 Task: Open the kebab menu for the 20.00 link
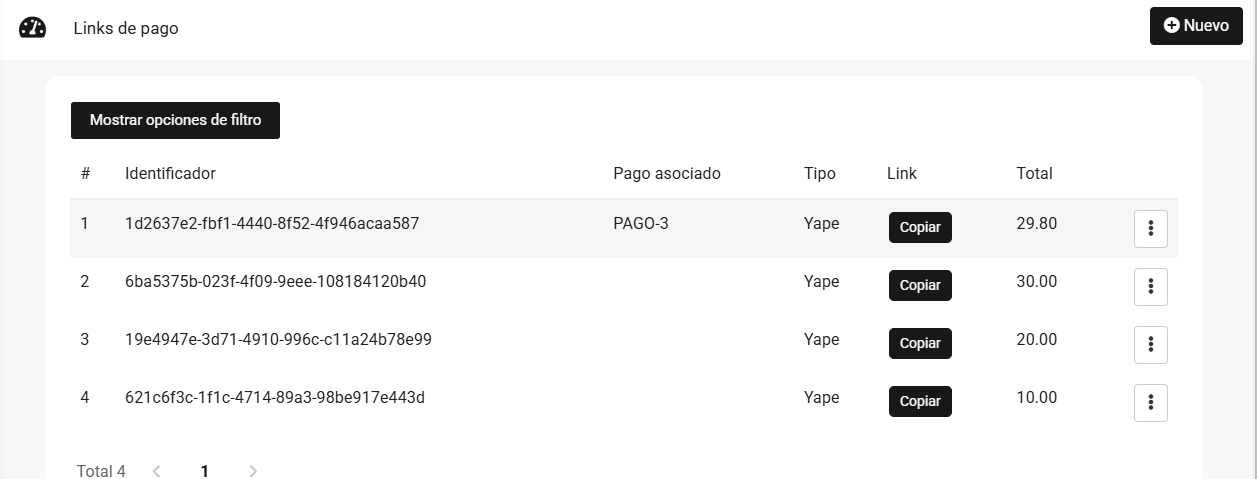1150,345
